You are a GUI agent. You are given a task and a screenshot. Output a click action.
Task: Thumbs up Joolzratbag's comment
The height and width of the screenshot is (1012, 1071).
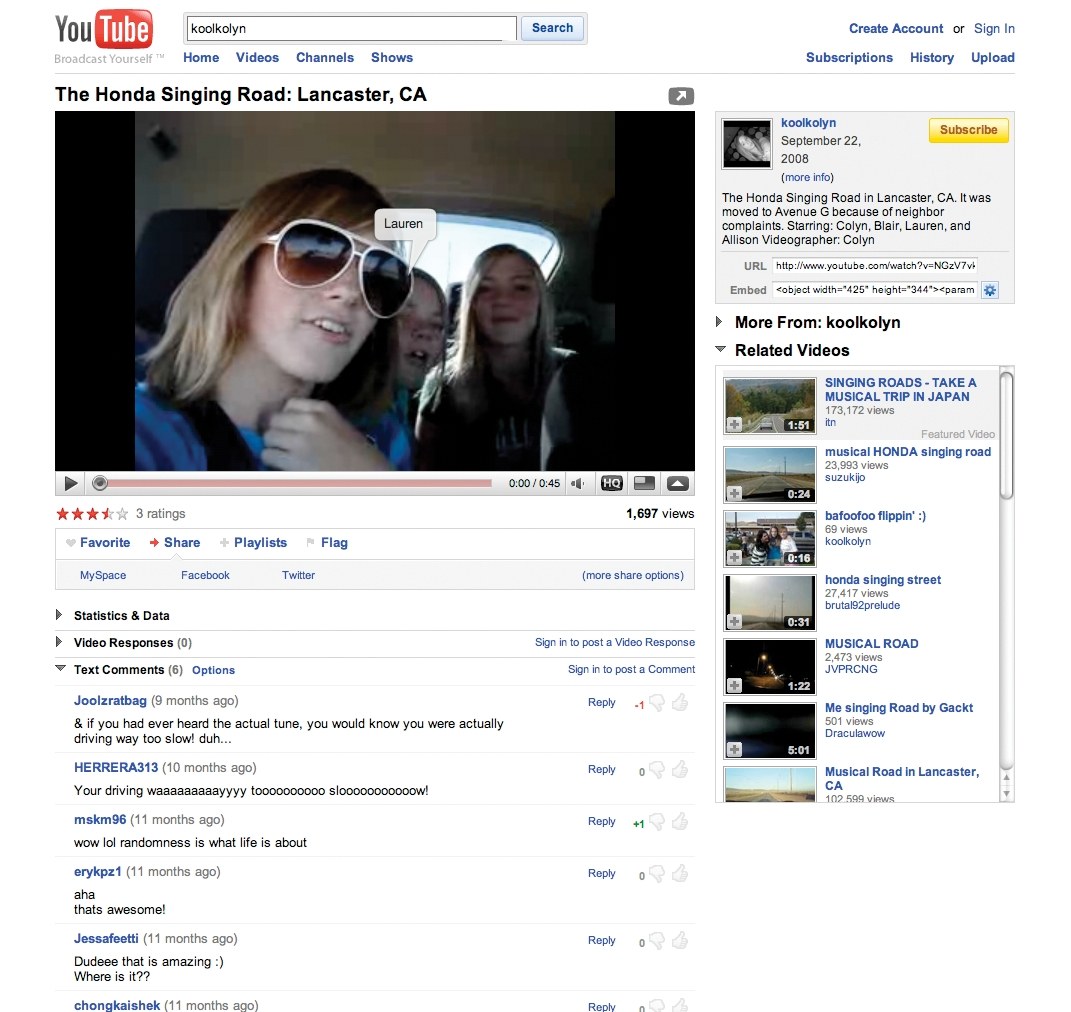pyautogui.click(x=680, y=702)
